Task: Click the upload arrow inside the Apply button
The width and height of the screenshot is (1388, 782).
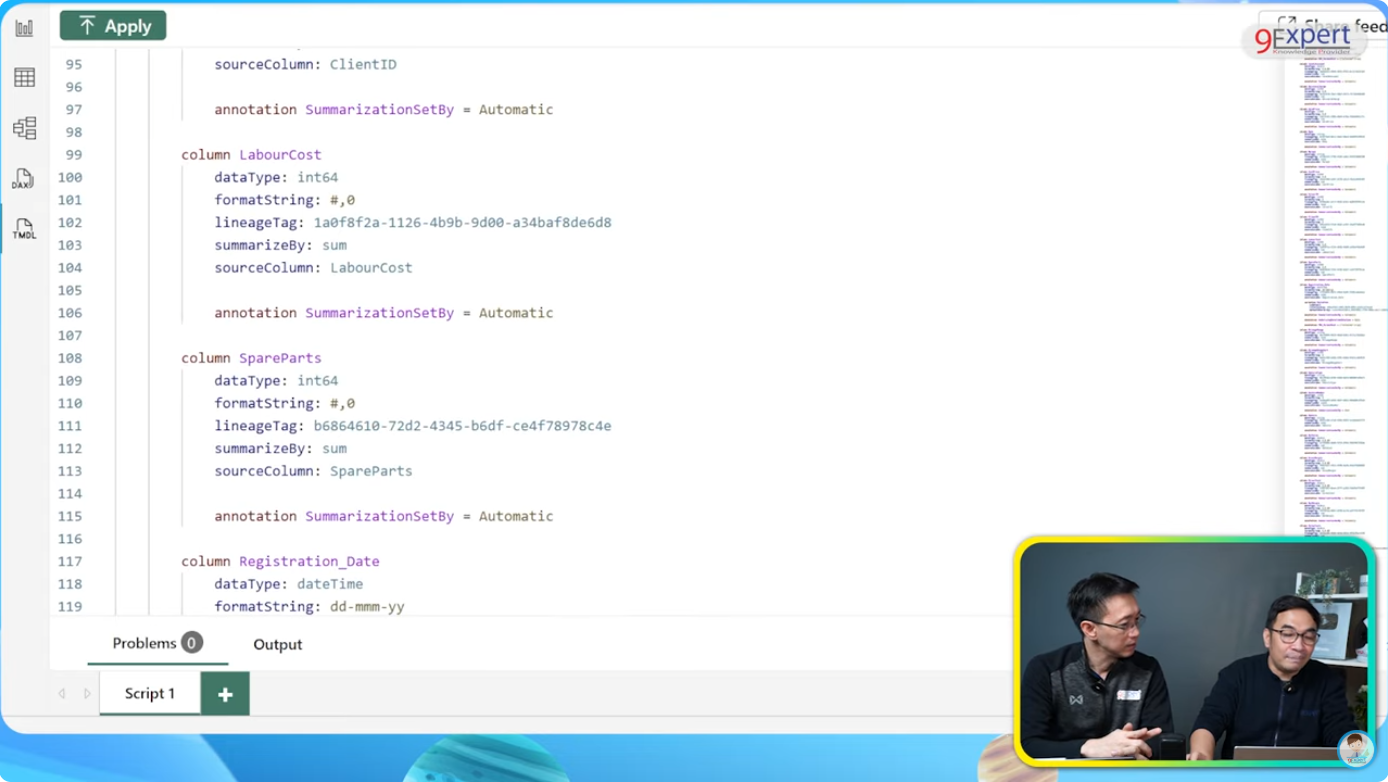Action: pyautogui.click(x=86, y=25)
